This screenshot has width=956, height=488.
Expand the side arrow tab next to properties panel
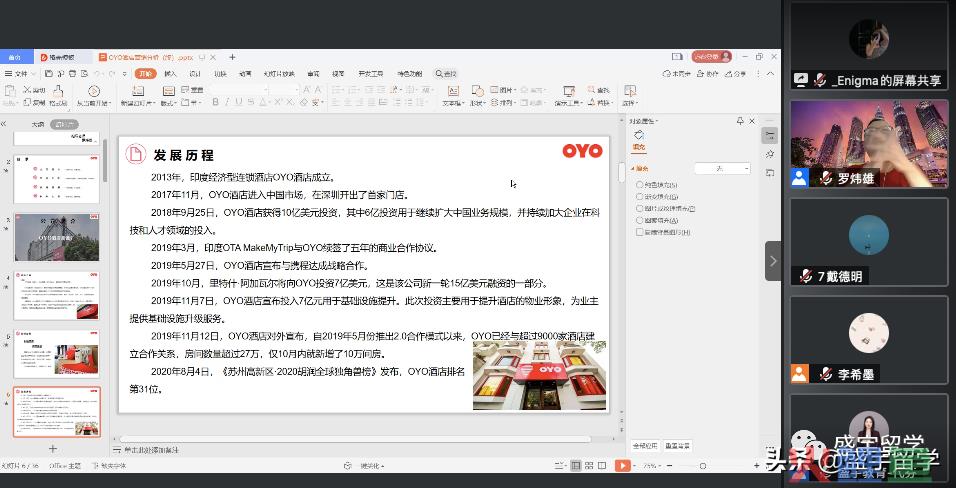[773, 261]
